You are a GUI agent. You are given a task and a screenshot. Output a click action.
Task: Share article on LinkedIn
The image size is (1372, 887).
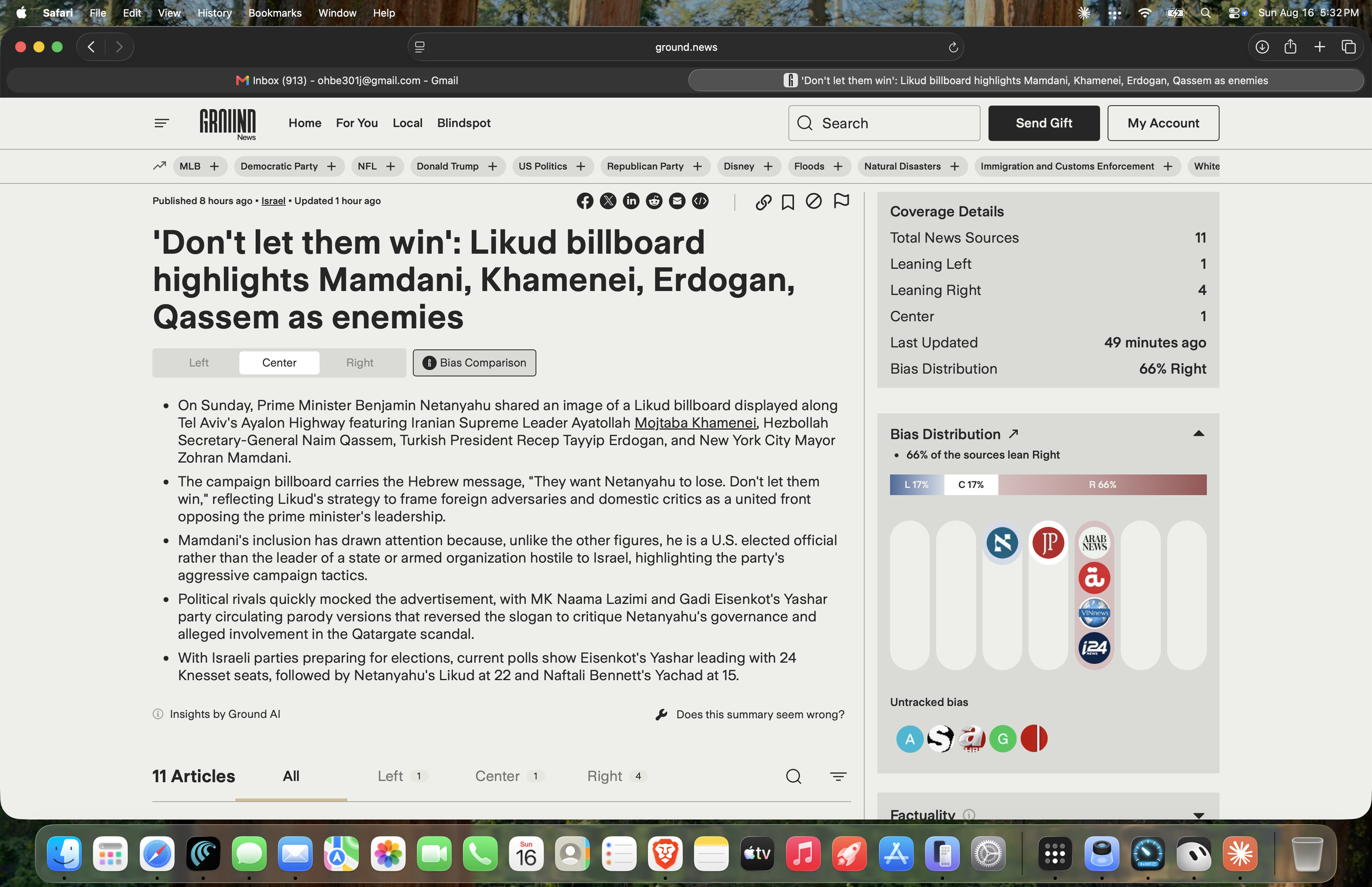click(x=631, y=201)
